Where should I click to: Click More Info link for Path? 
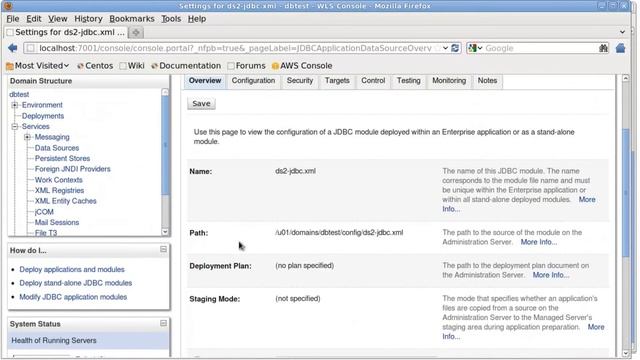tap(539, 242)
